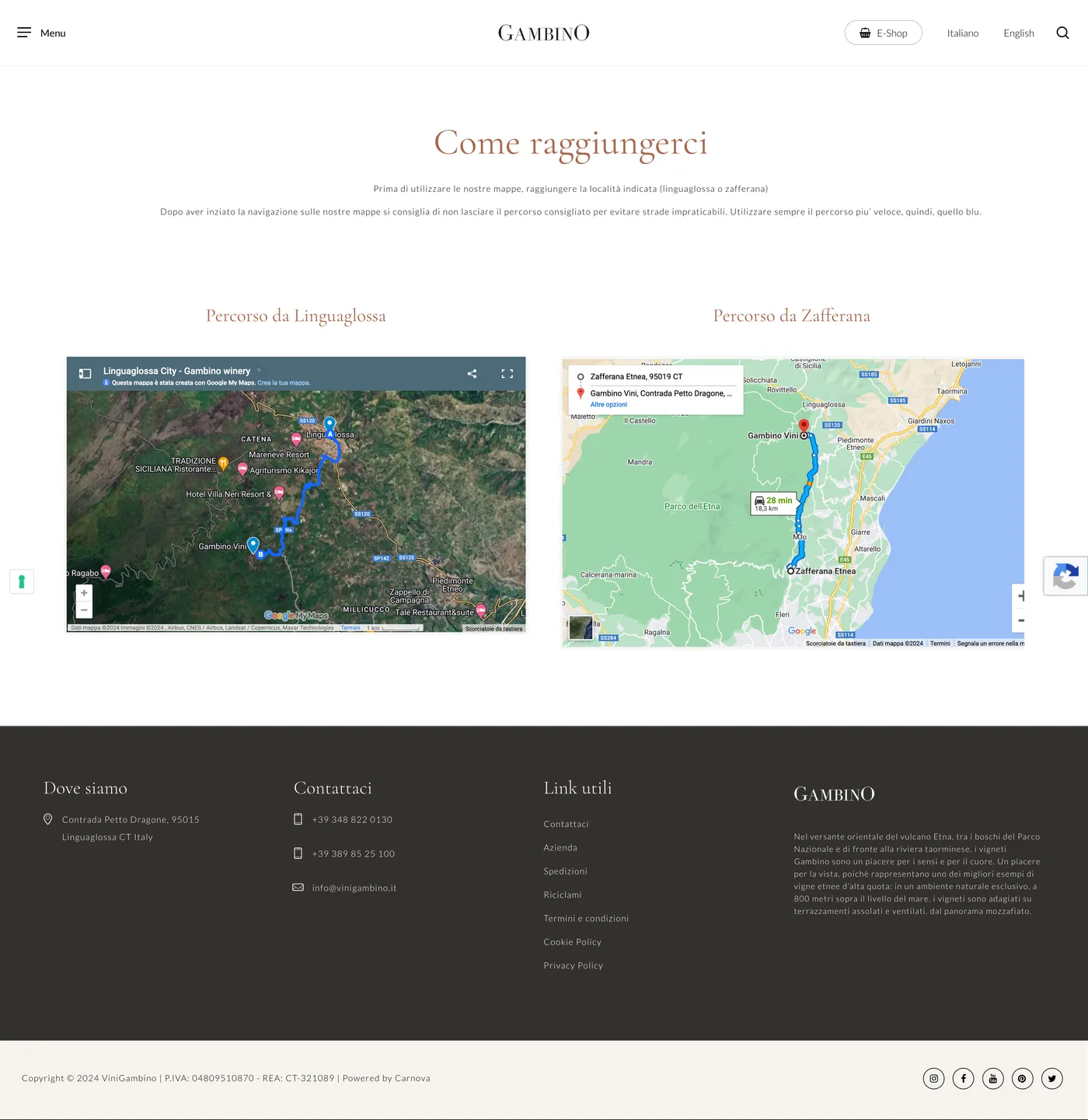This screenshot has height=1120, width=1088.
Task: Open the search magnifier icon
Action: (x=1062, y=33)
